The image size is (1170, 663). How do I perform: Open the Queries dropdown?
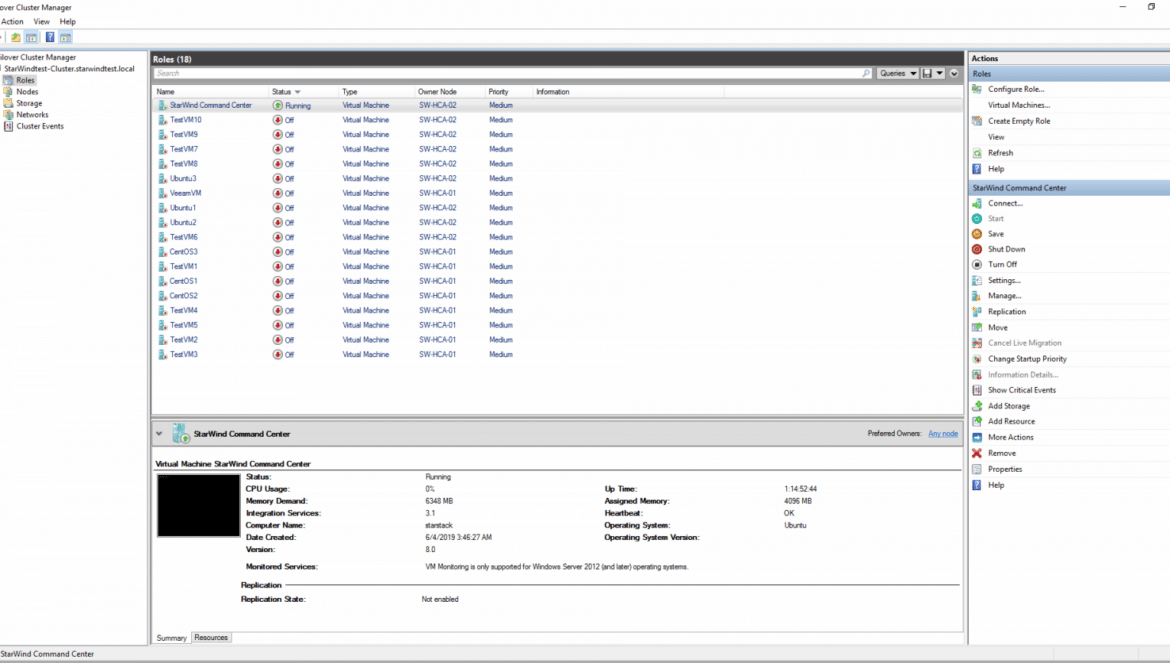(898, 73)
